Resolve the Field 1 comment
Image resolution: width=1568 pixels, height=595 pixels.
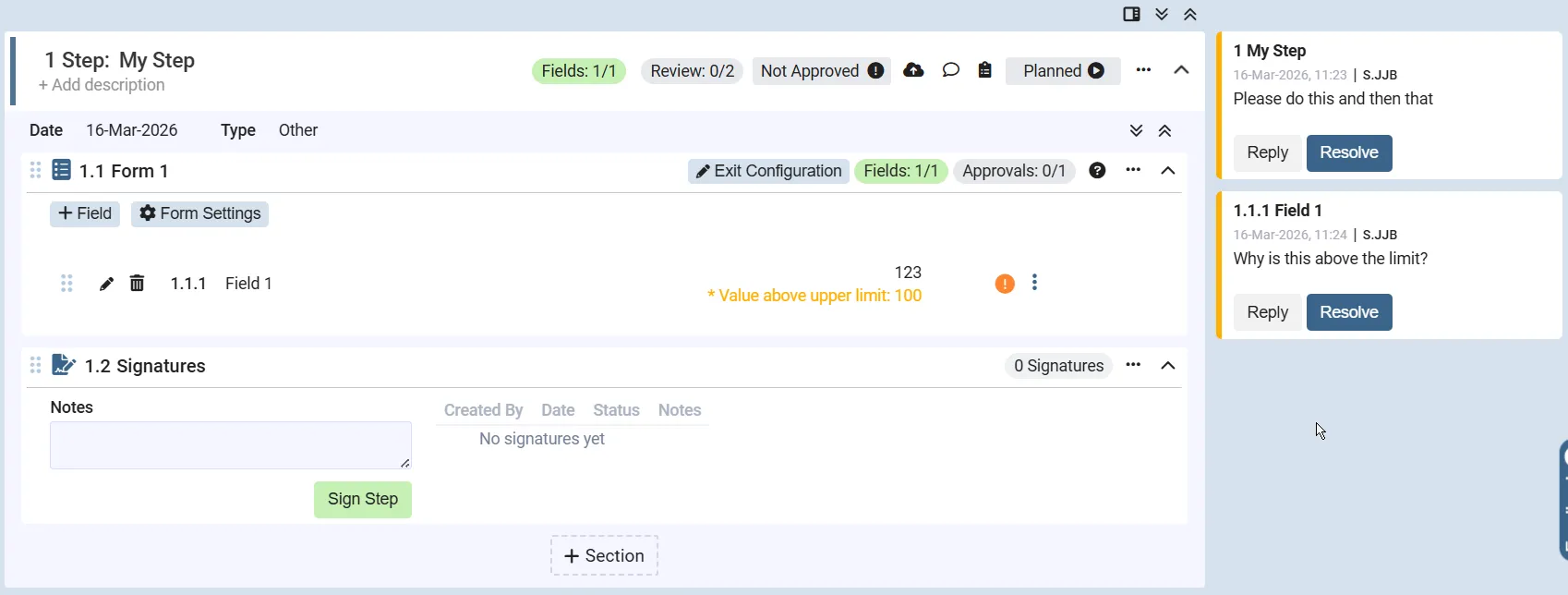[1348, 312]
